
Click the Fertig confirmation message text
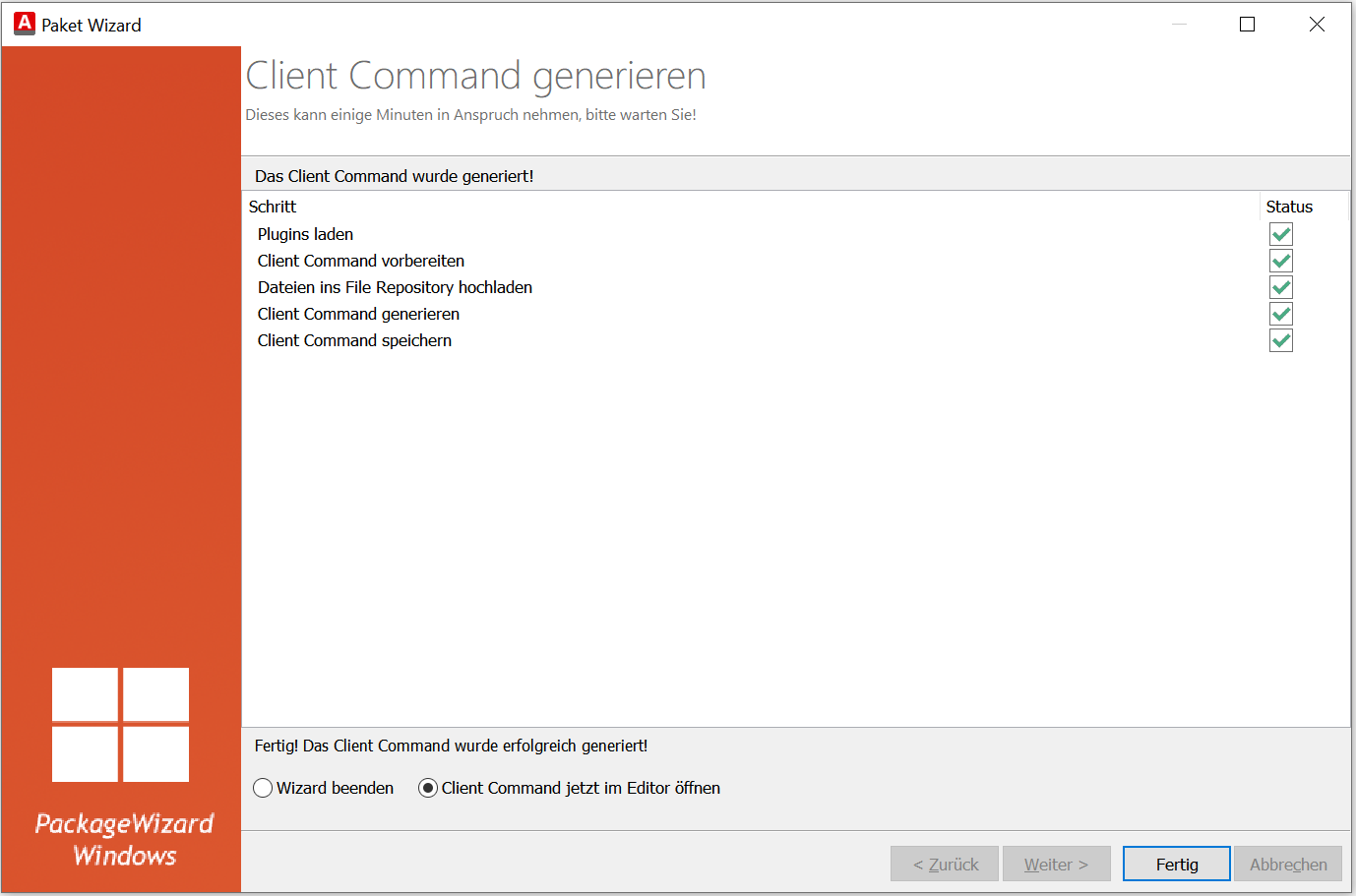451,746
